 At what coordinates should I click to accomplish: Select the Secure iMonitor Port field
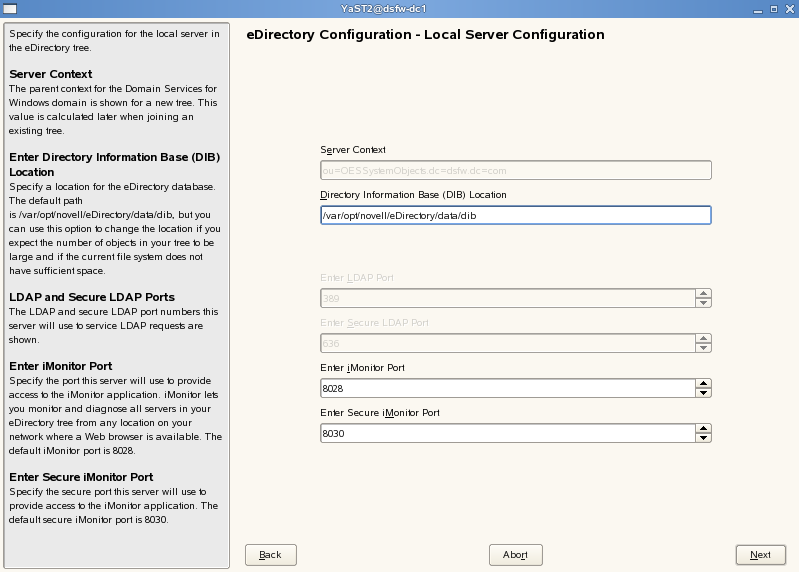tap(507, 433)
